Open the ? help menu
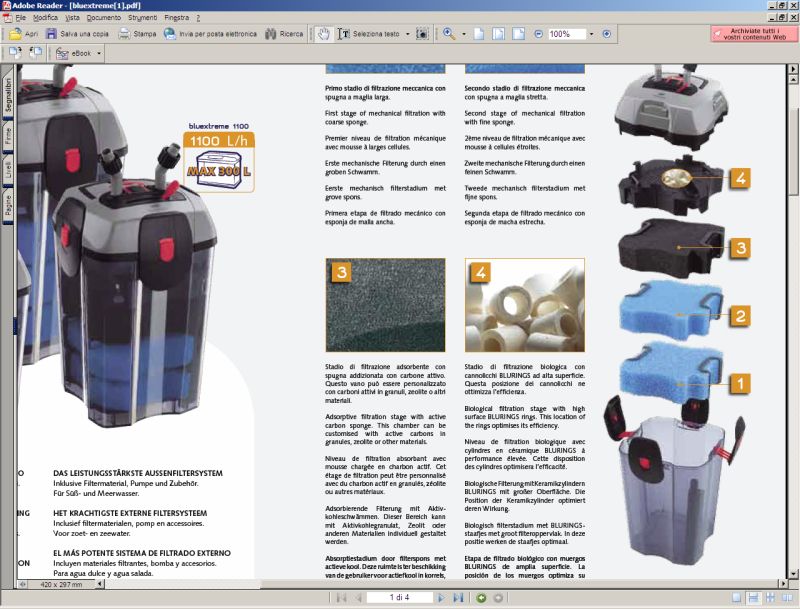The image size is (800, 609). 198,18
